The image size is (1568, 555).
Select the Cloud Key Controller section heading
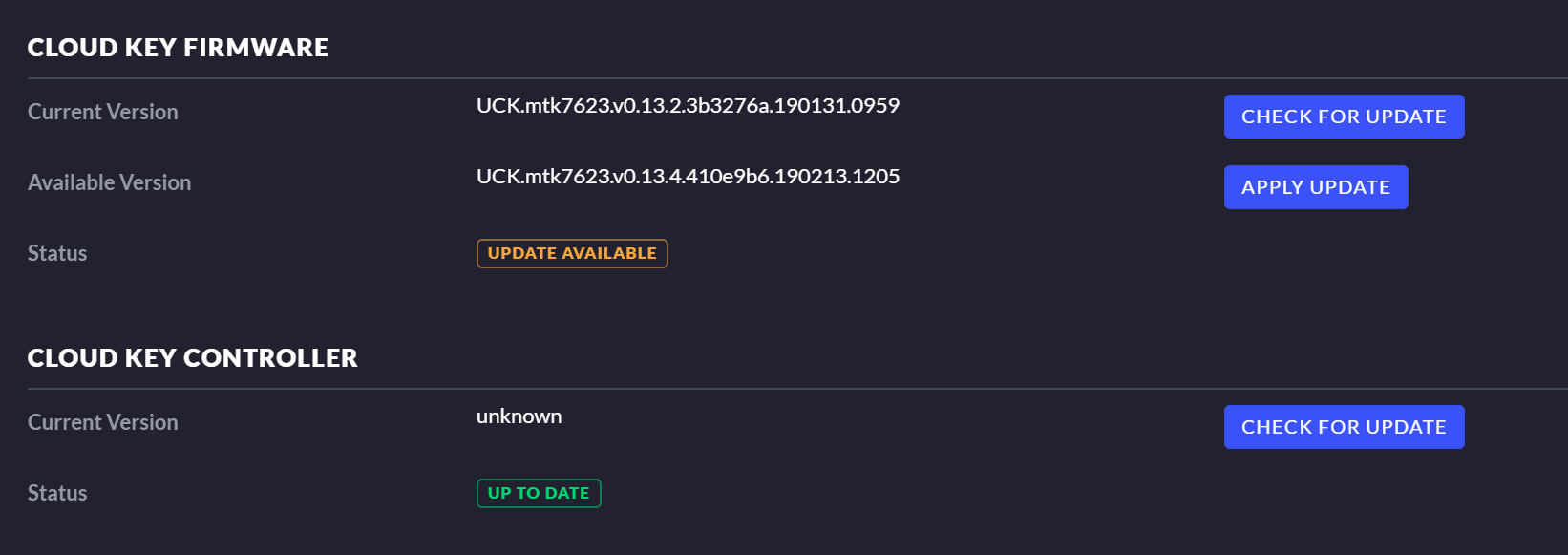(192, 358)
